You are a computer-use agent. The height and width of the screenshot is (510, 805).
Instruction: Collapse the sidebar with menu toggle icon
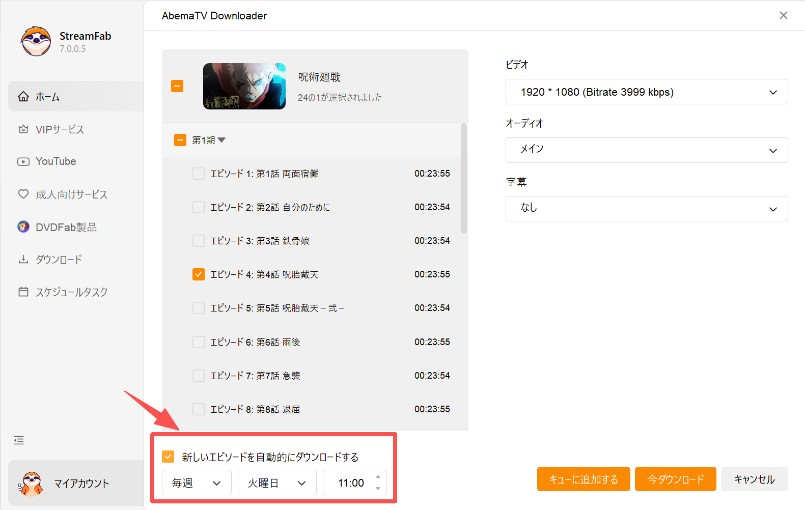point(19,440)
